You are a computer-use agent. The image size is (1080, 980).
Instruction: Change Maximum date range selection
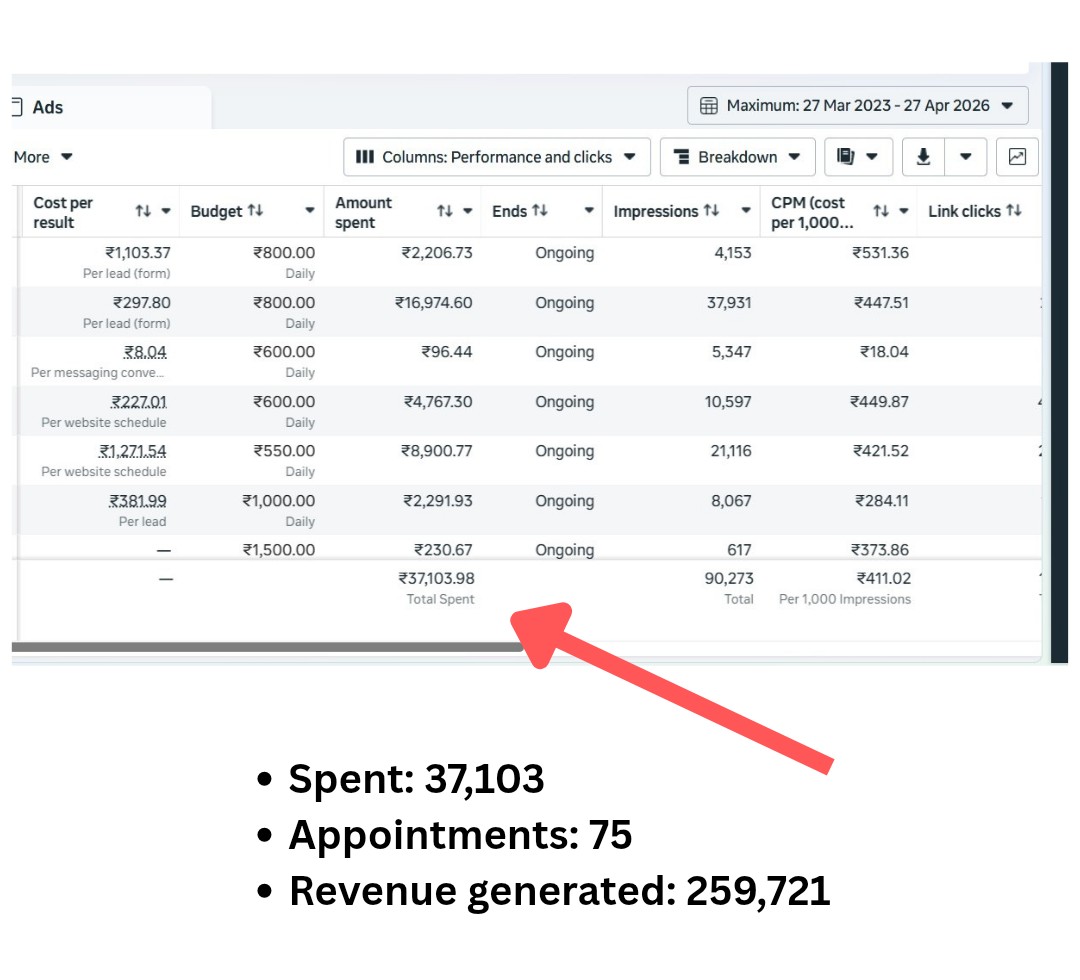click(x=857, y=106)
